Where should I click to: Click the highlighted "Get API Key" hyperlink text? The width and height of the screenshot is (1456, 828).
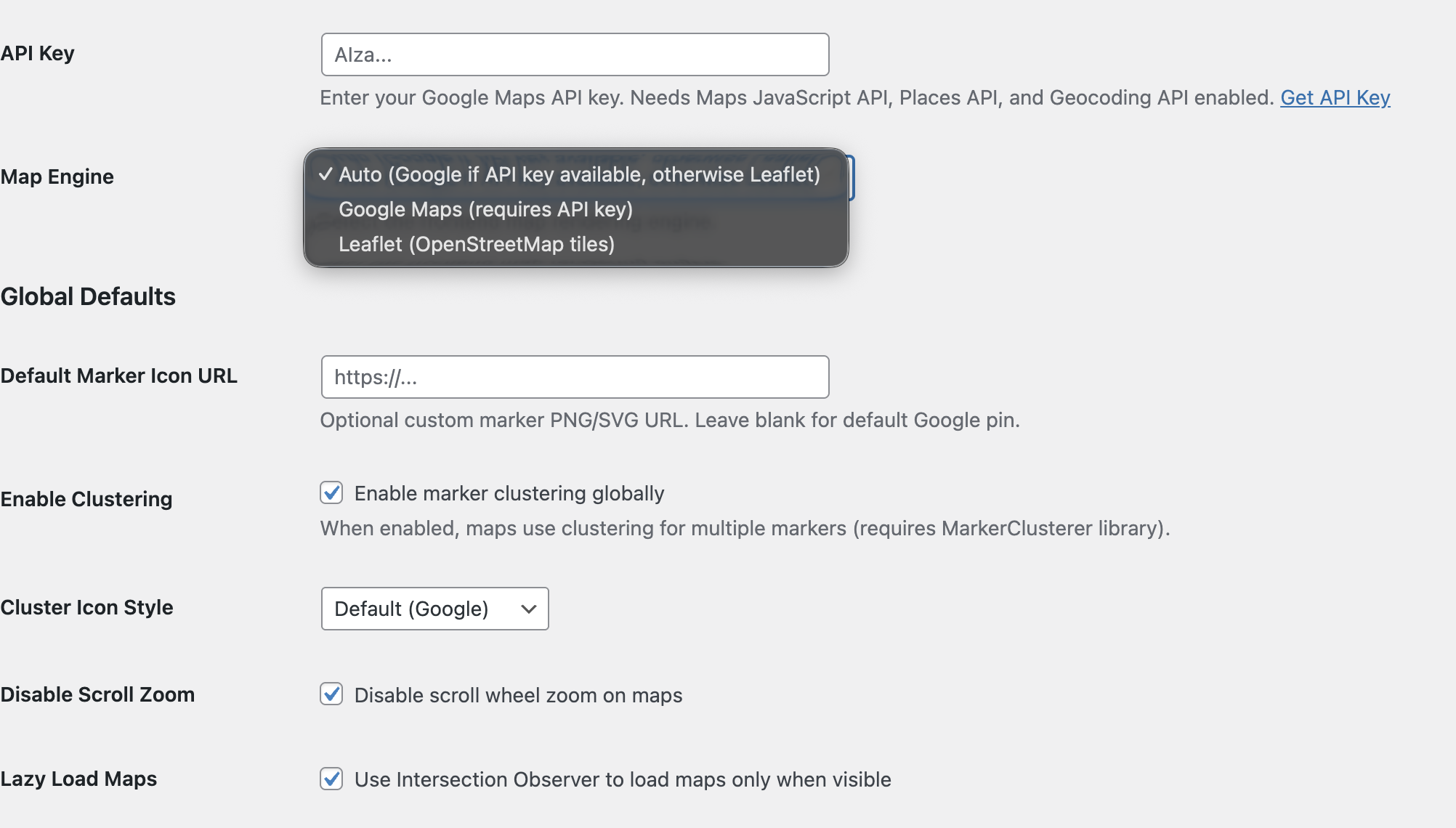pos(1335,97)
